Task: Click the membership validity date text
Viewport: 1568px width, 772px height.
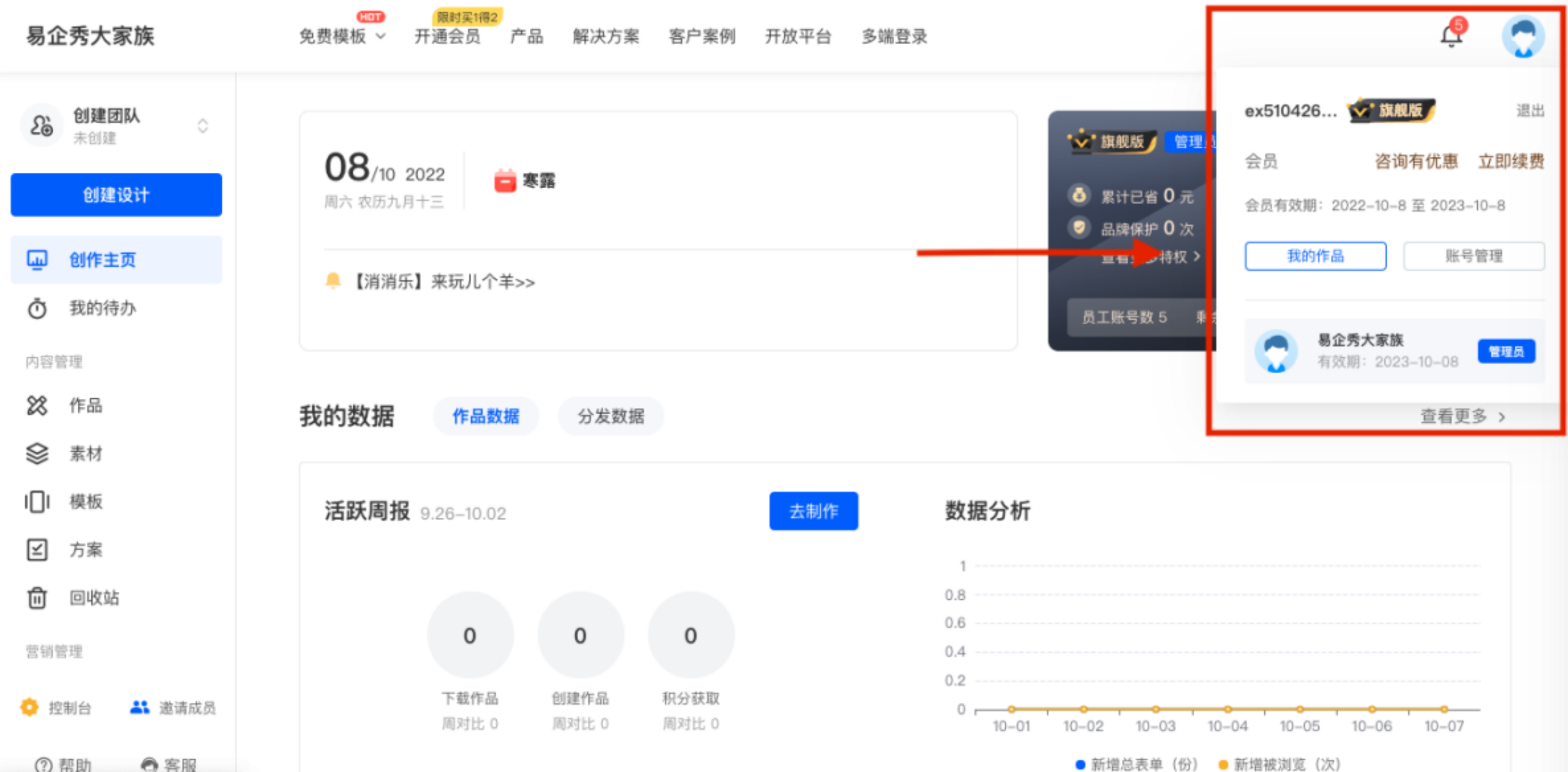Action: [x=1375, y=205]
